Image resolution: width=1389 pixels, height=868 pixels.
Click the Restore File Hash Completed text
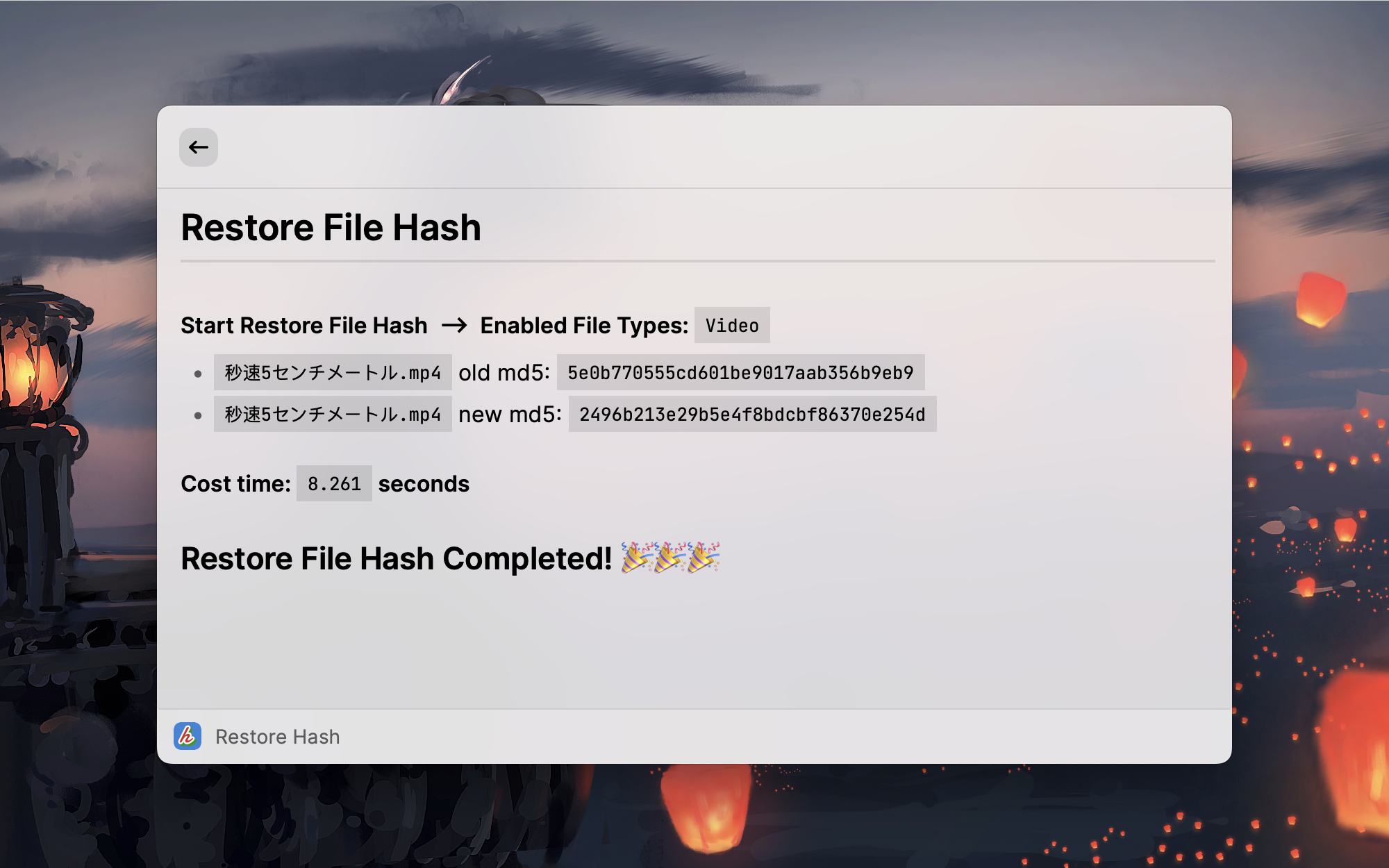point(396,559)
